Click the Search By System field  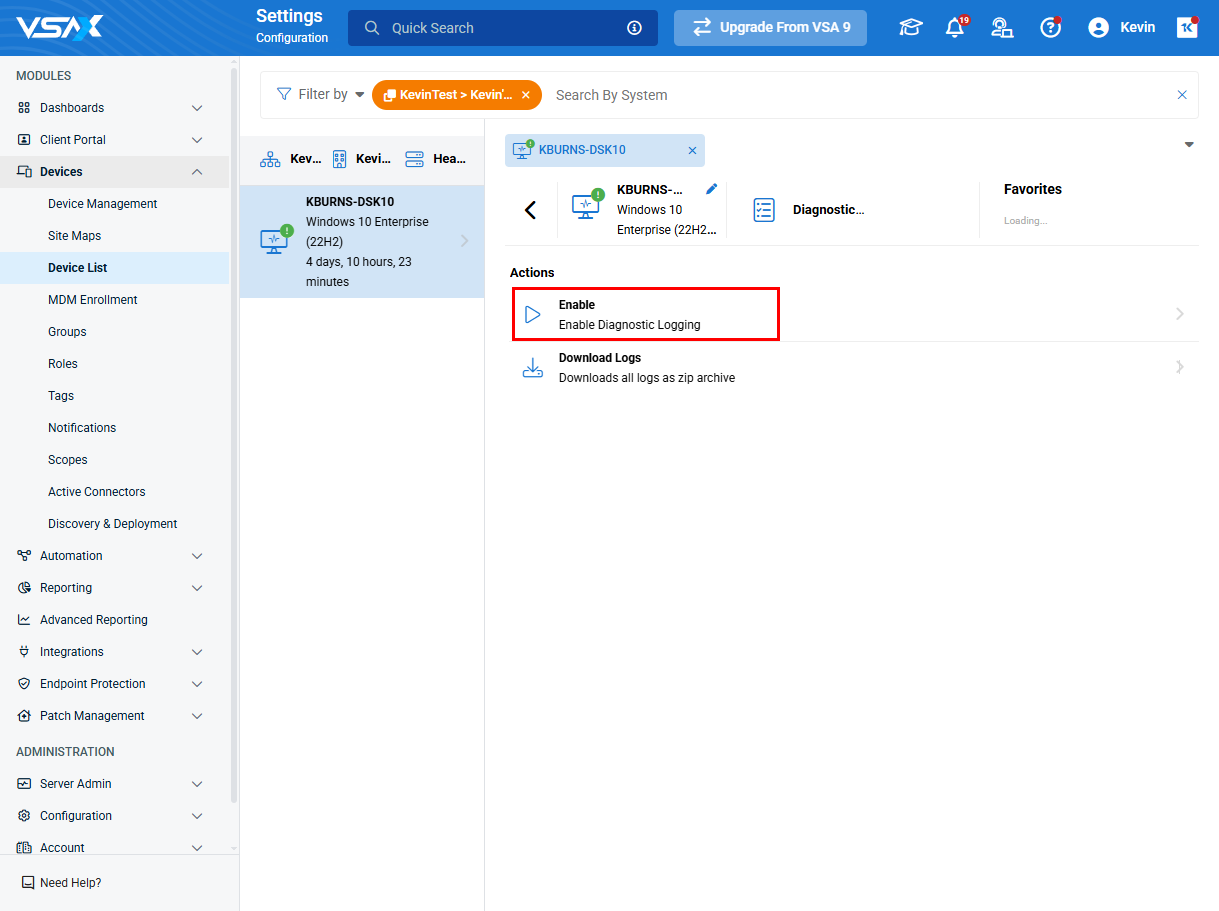(x=860, y=95)
